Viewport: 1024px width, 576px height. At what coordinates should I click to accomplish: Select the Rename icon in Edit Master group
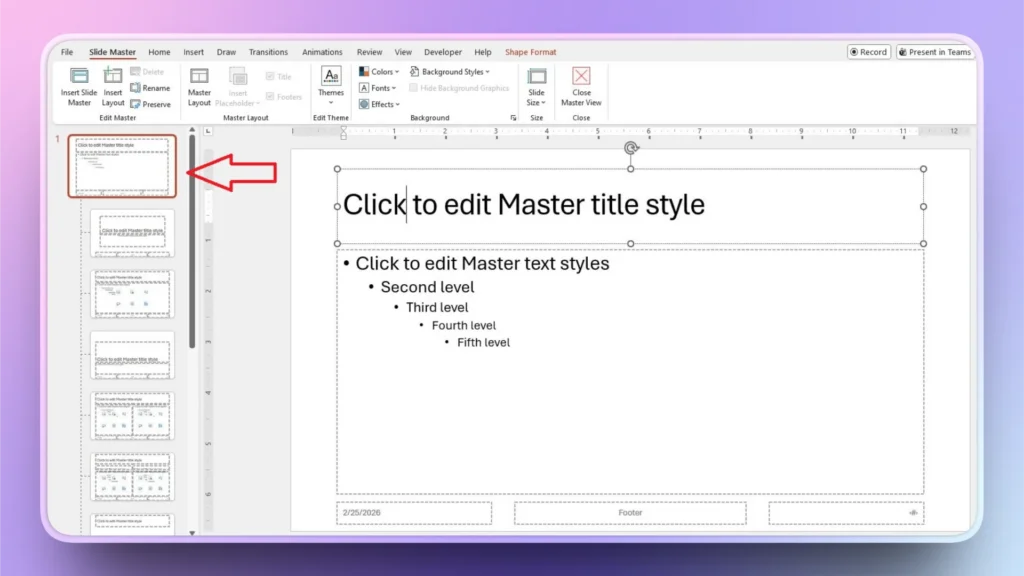pyautogui.click(x=151, y=88)
